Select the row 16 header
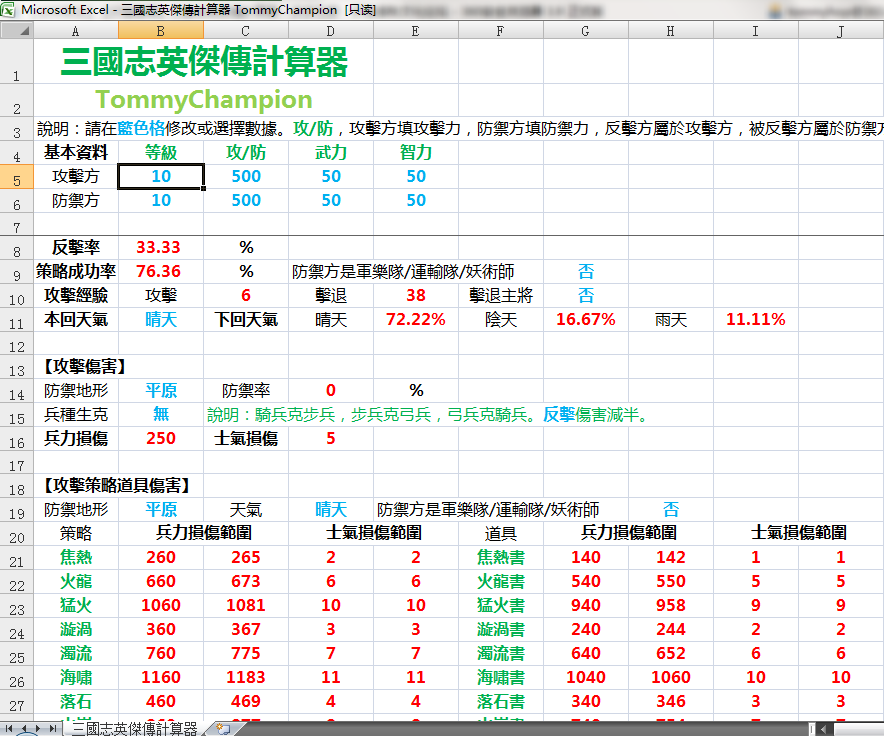The height and width of the screenshot is (736, 884). click(16, 438)
